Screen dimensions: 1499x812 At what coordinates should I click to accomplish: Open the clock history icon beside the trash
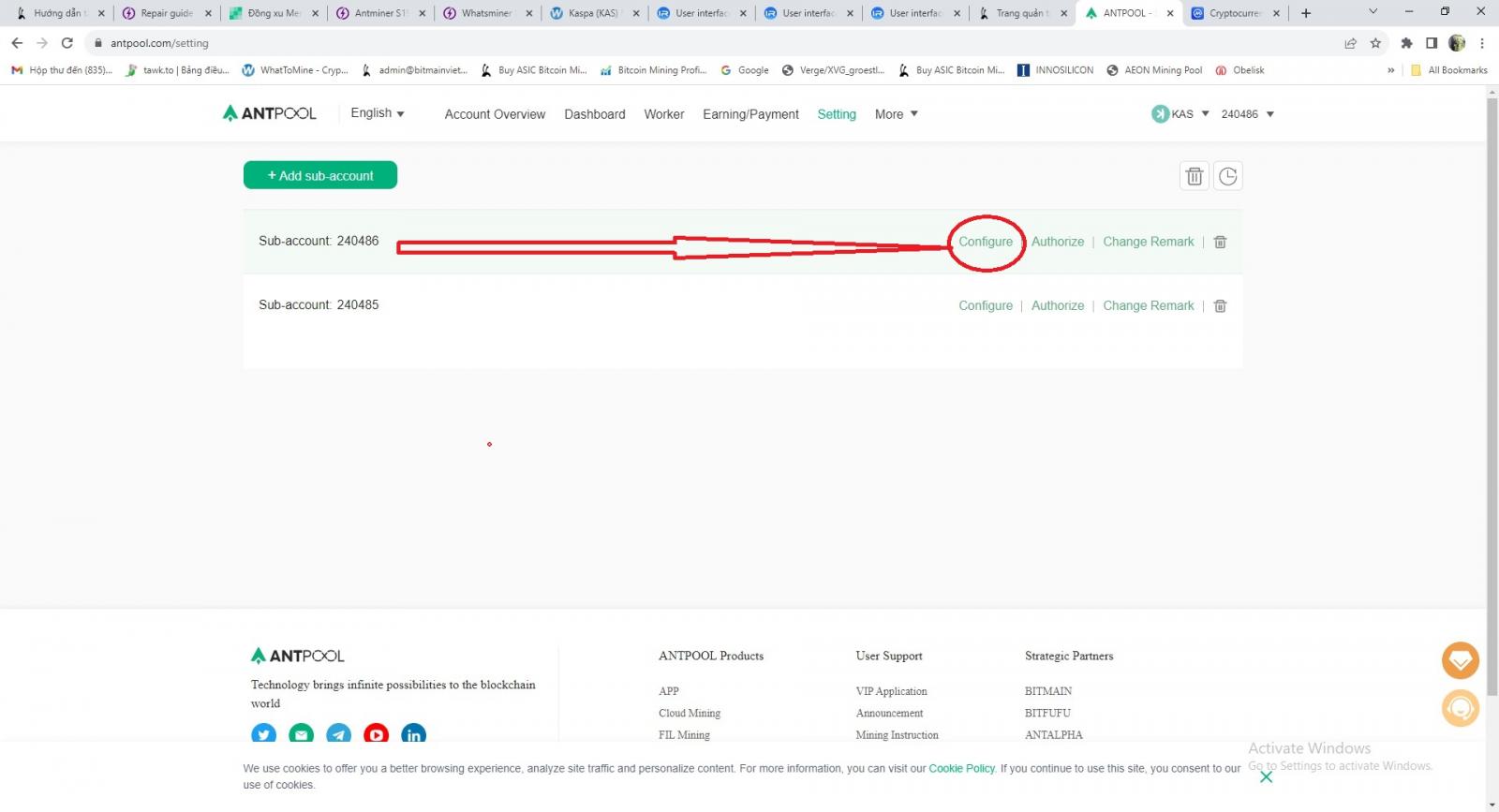click(x=1228, y=176)
